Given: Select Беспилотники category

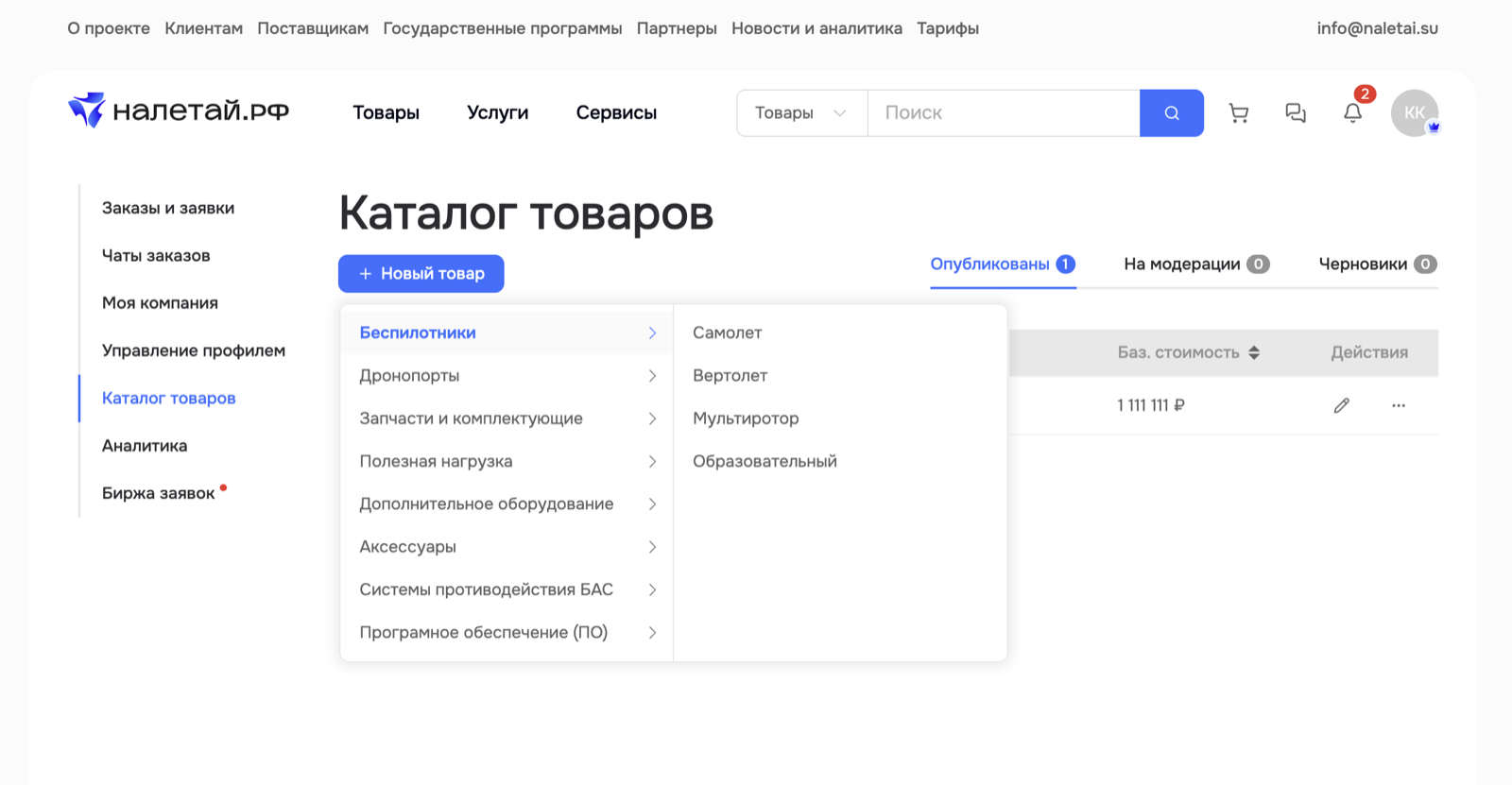Looking at the screenshot, I should (x=507, y=333).
